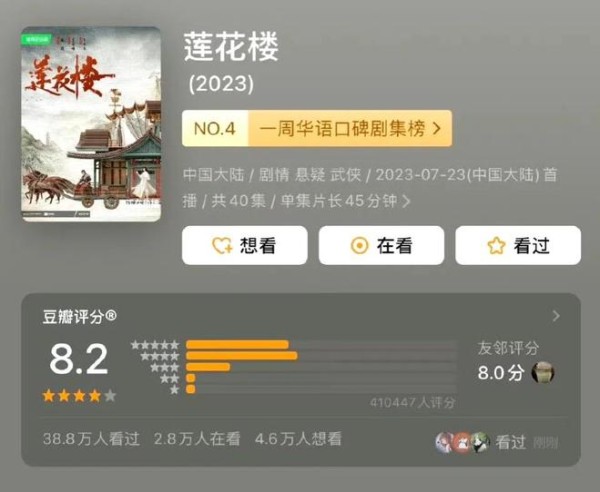The width and height of the screenshot is (600, 492).
Task: Click the green badge on poster corner
Action: coord(37,39)
